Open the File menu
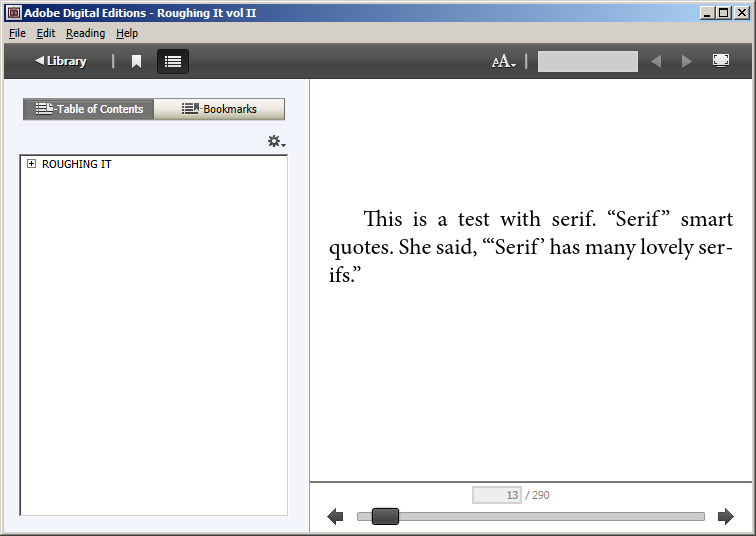756x536 pixels. coord(17,33)
